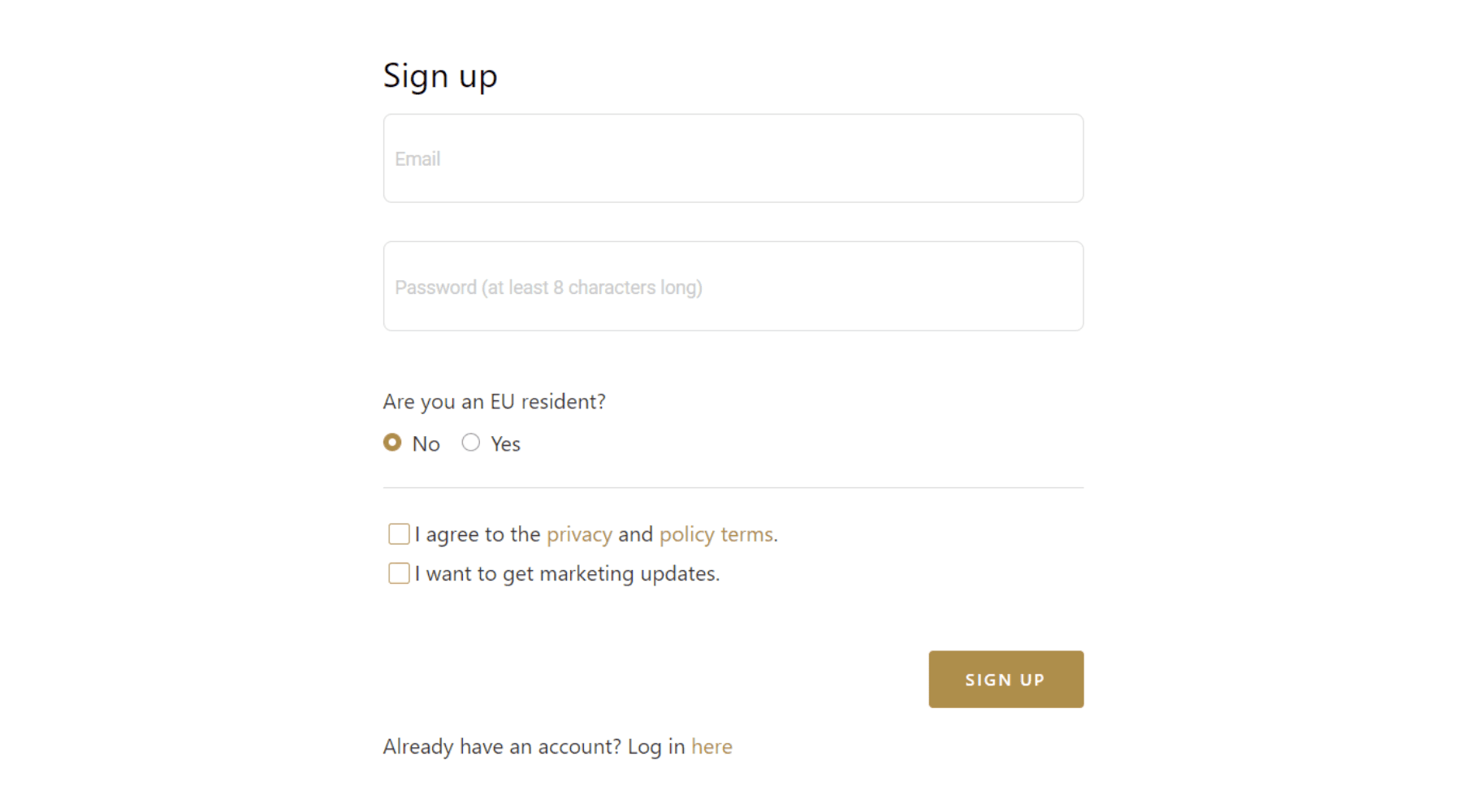Follow the 'here' log in link
Image resolution: width=1462 pixels, height=812 pixels.
click(x=712, y=746)
